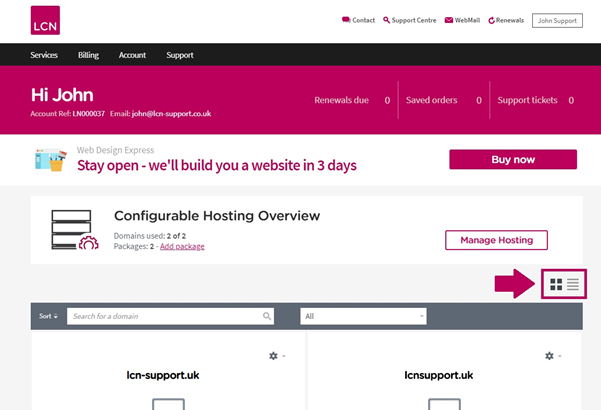The height and width of the screenshot is (410, 601).
Task: Click the lcn-support.uk domain name
Action: pyautogui.click(x=163, y=375)
